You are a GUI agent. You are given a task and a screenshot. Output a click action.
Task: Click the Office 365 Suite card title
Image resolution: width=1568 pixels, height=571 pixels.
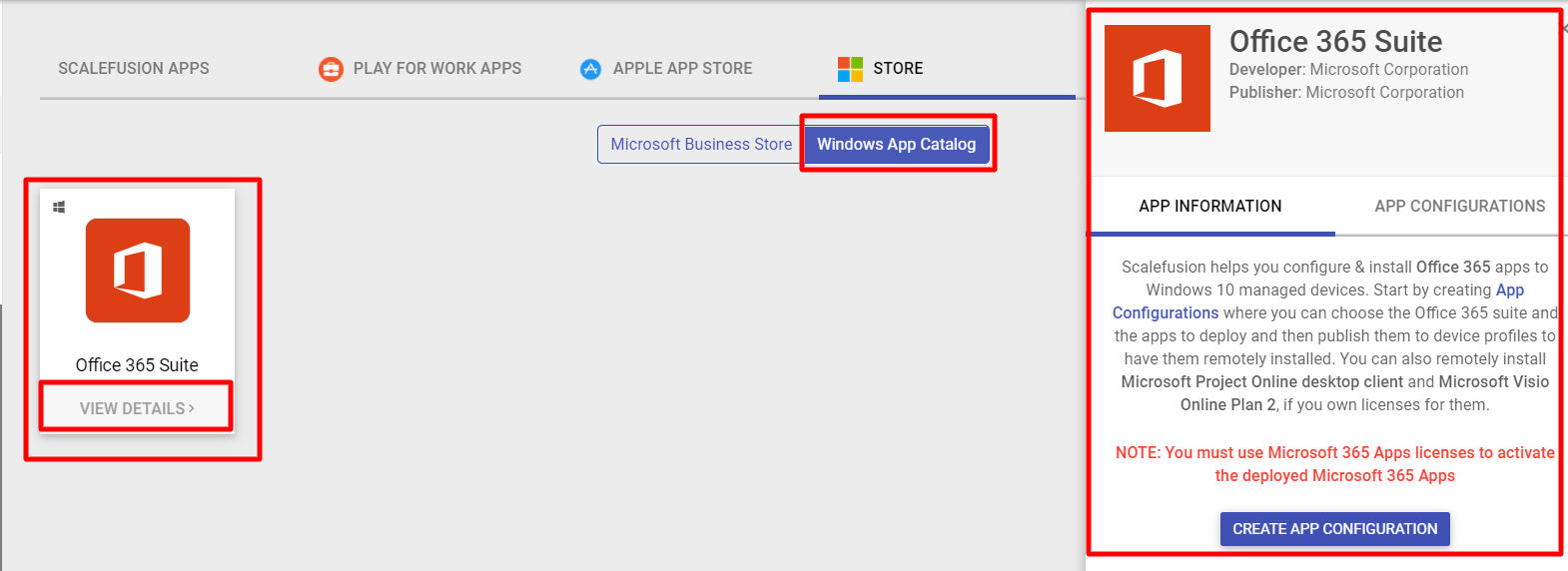point(137,365)
